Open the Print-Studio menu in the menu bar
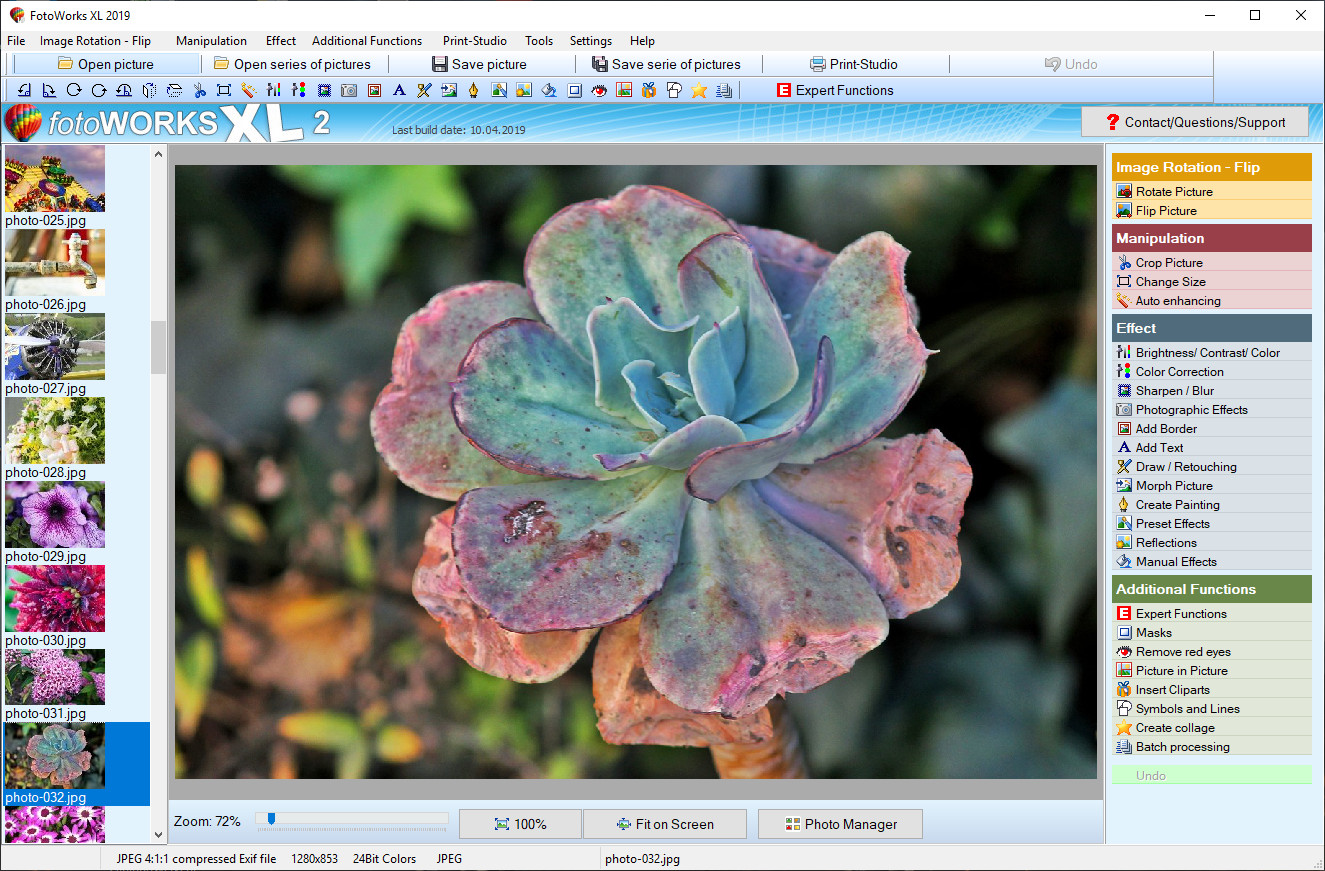 pyautogui.click(x=474, y=41)
